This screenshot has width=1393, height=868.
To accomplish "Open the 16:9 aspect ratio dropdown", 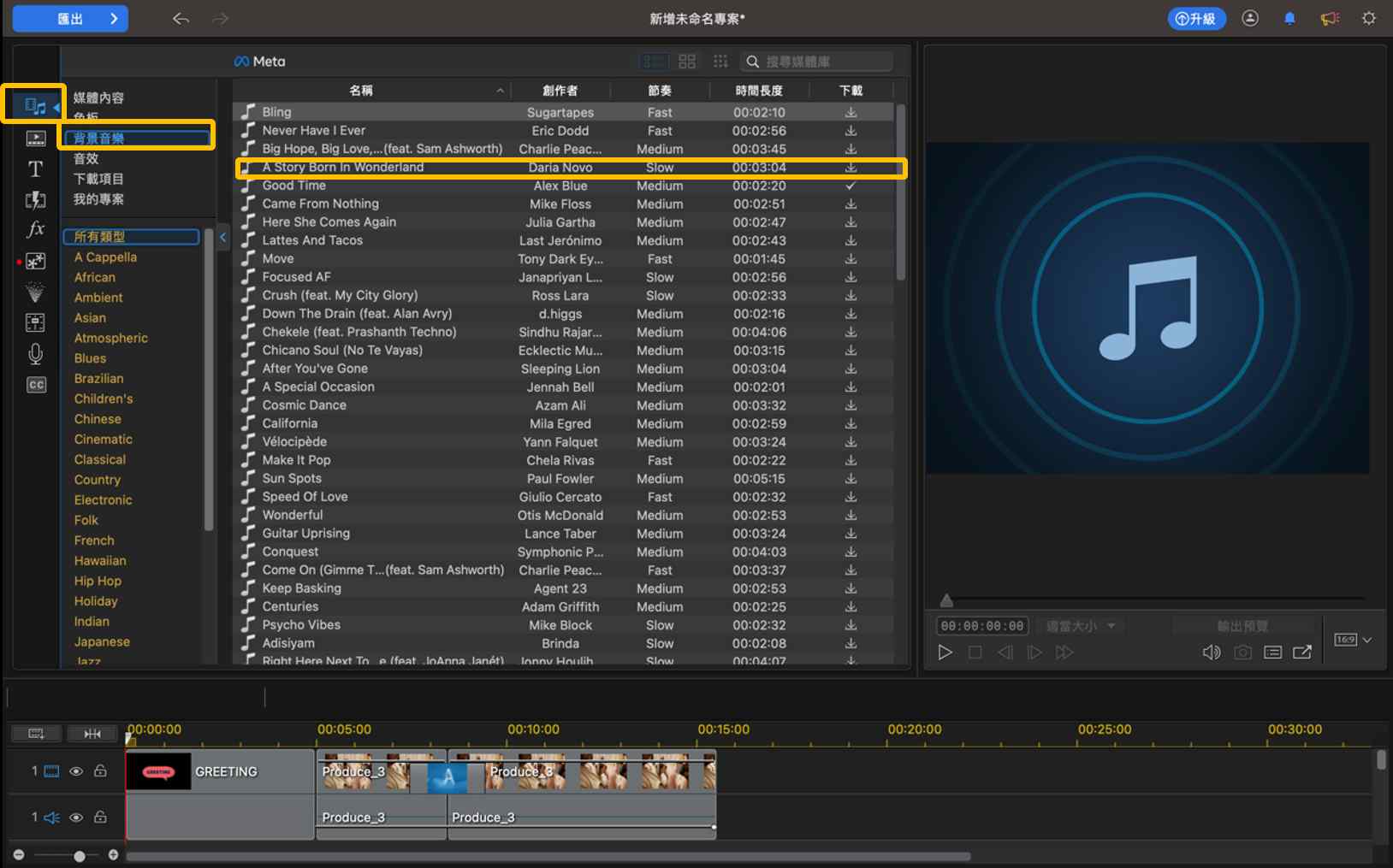I will coord(1353,640).
